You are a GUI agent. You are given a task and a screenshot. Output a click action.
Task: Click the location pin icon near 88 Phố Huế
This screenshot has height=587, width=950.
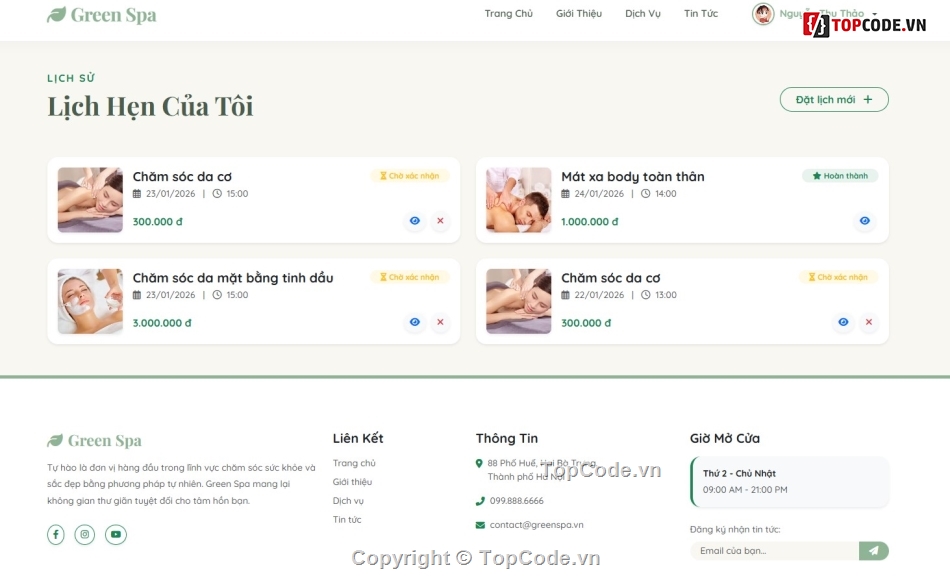point(479,463)
